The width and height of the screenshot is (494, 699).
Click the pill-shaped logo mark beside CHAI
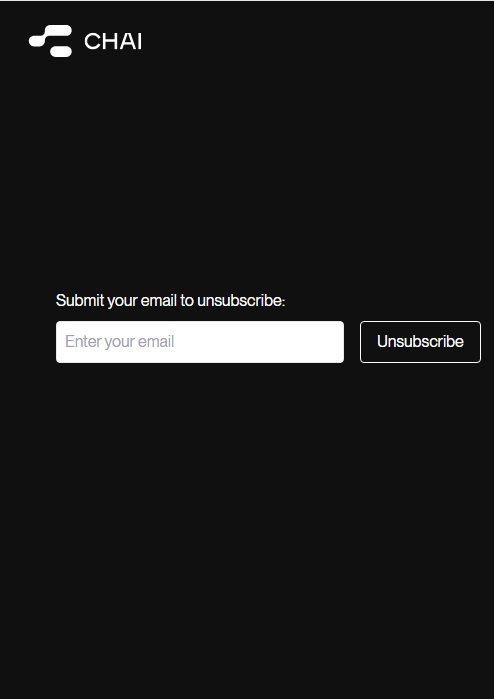50,41
